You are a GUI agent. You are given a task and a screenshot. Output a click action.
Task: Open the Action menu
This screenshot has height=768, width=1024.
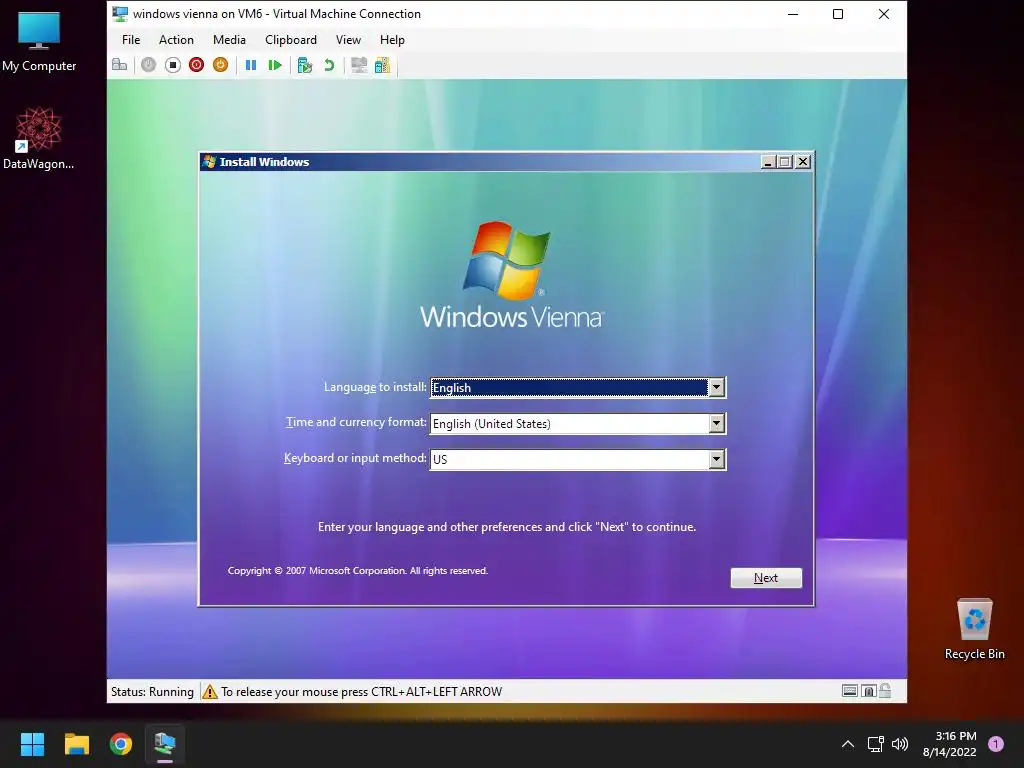176,40
